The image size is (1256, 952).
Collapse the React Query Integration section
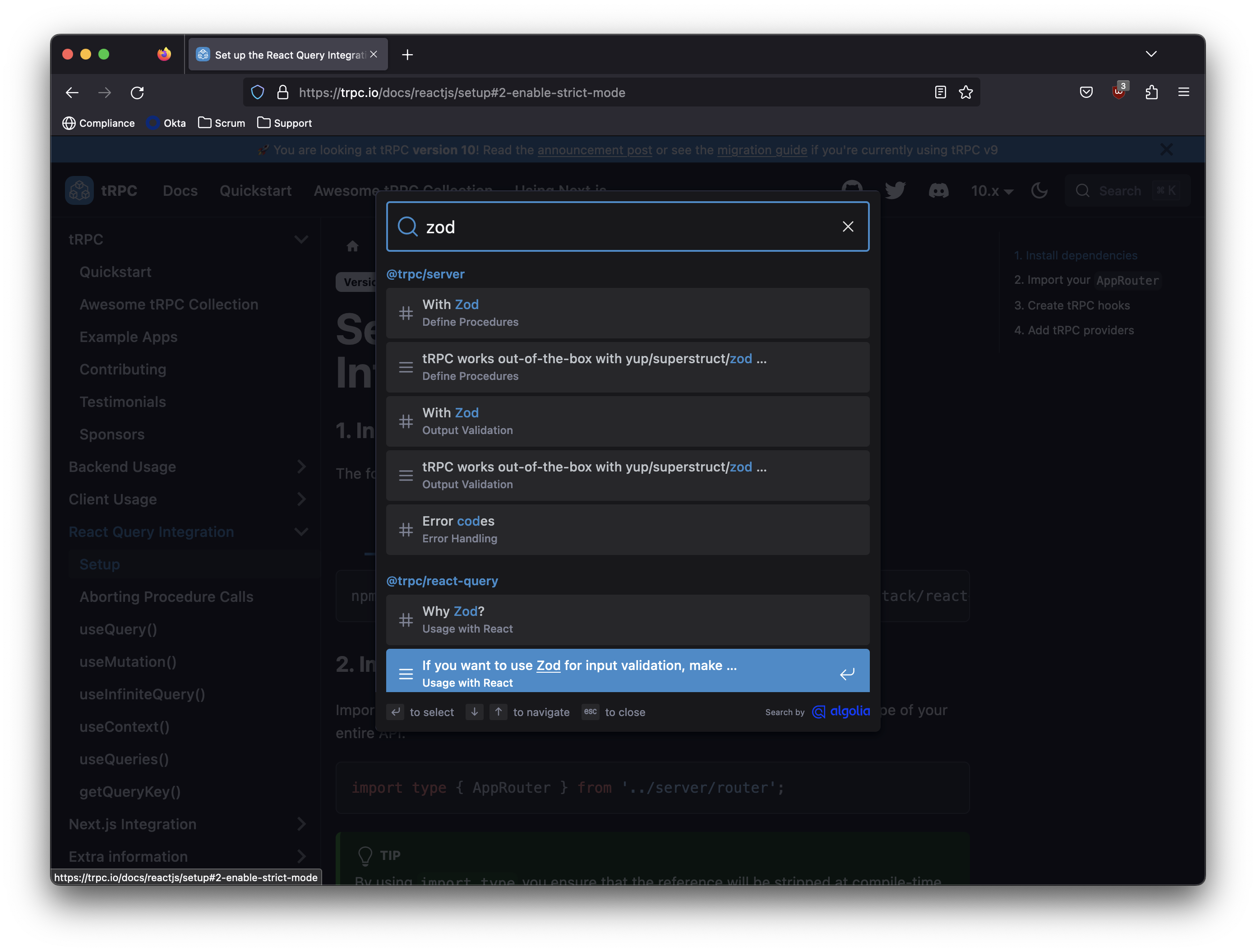pos(301,531)
